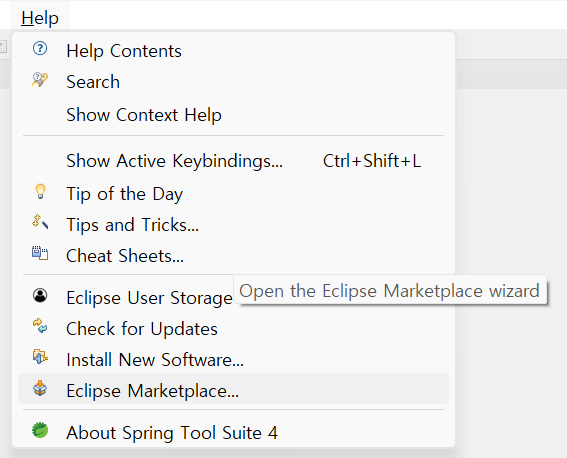Click the Eclipse User Storage person icon

pyautogui.click(x=40, y=295)
